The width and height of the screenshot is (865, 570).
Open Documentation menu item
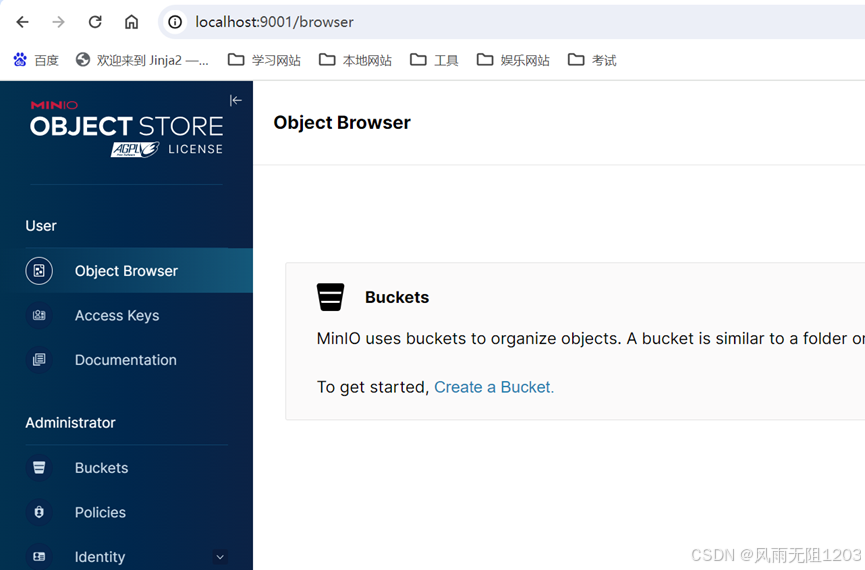pos(126,360)
